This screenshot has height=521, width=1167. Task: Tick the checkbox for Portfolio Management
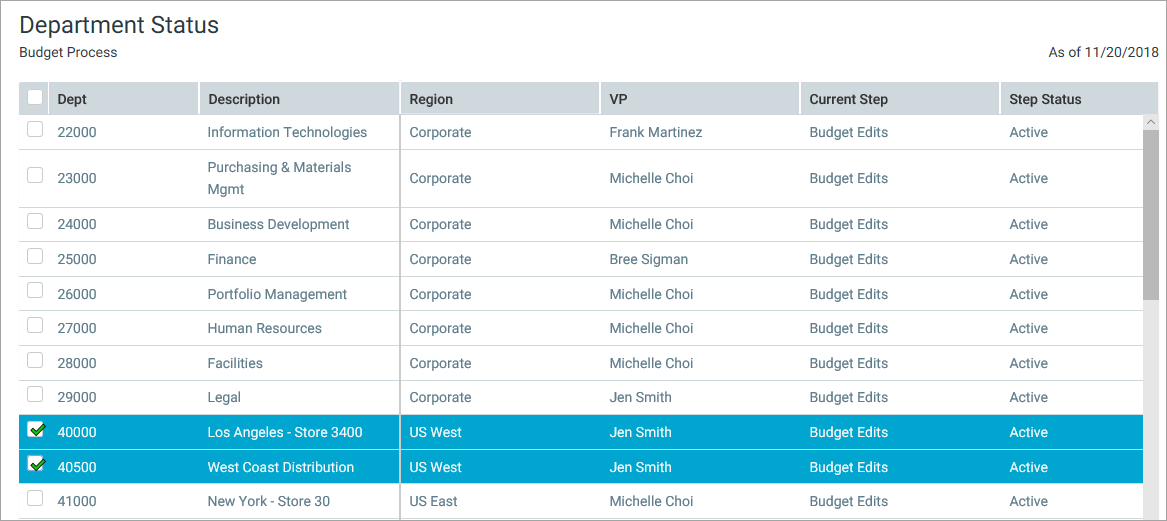[x=35, y=291]
